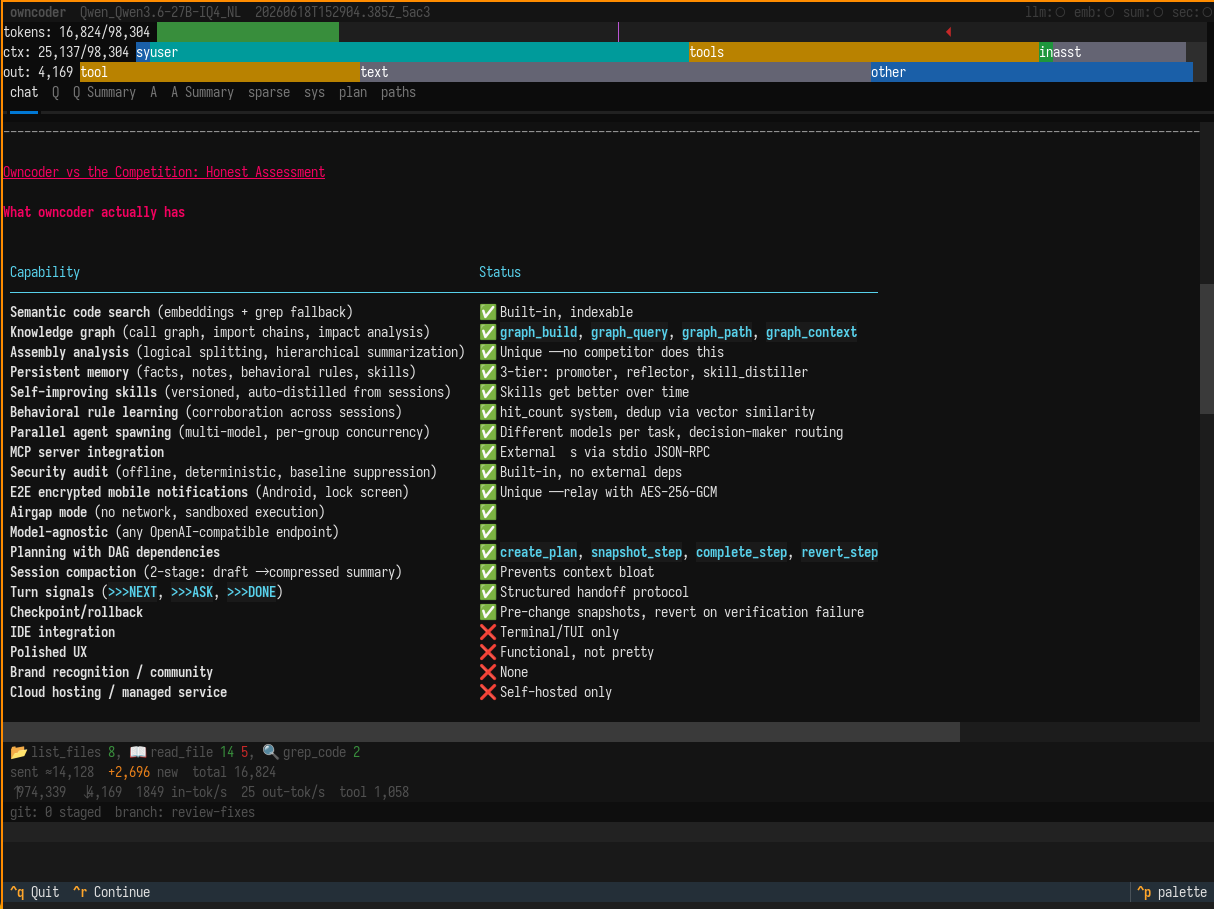Screen dimensions: 1214x909
Task: Click the >>>DONE turn signal
Action: 252,592
